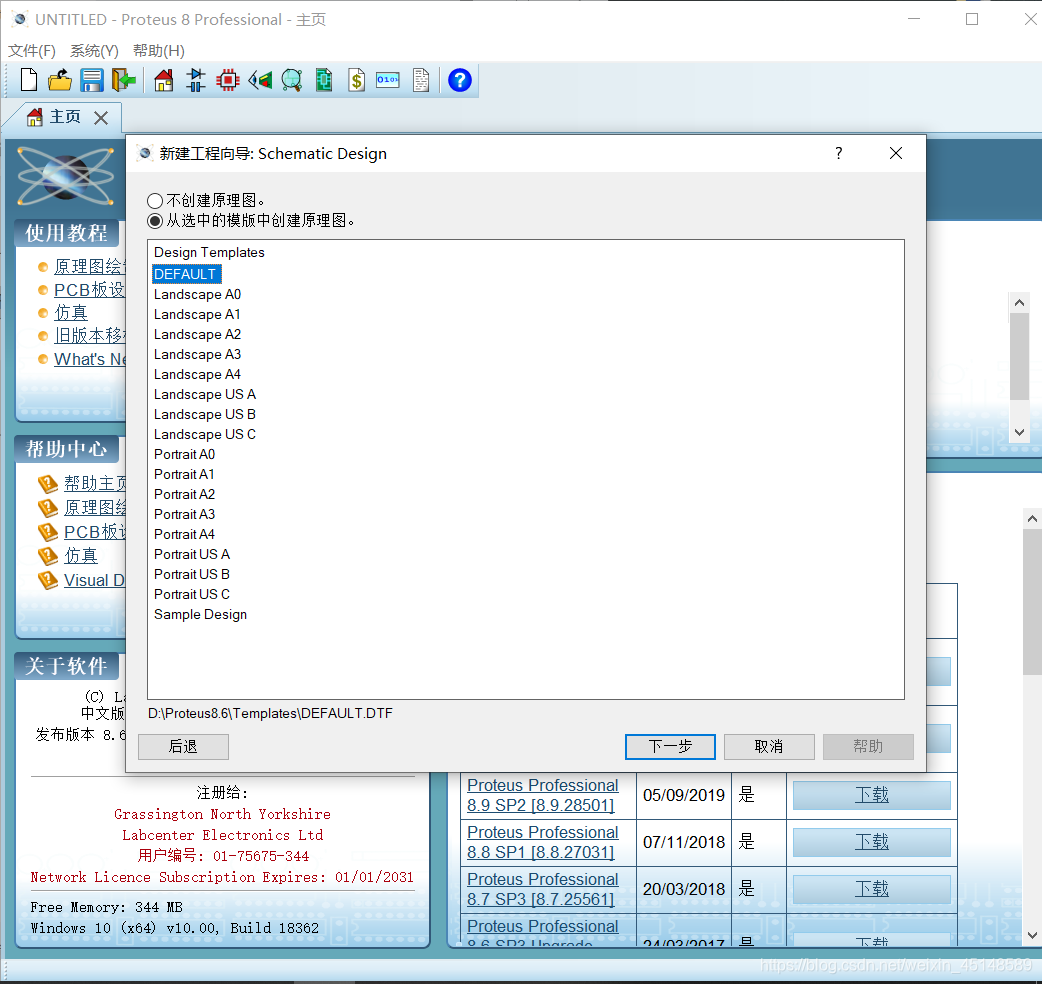Select the Portrait US C template
The image size is (1042, 984).
[192, 594]
